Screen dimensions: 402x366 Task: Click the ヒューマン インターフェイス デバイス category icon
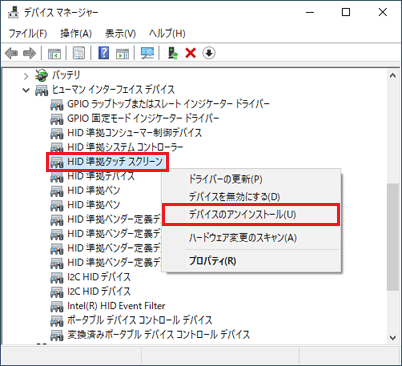pyautogui.click(x=42, y=90)
